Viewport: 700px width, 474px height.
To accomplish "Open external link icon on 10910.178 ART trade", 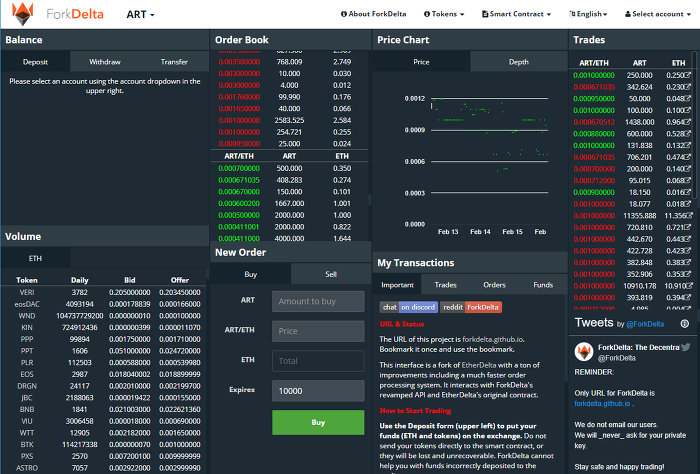I will (x=690, y=286).
